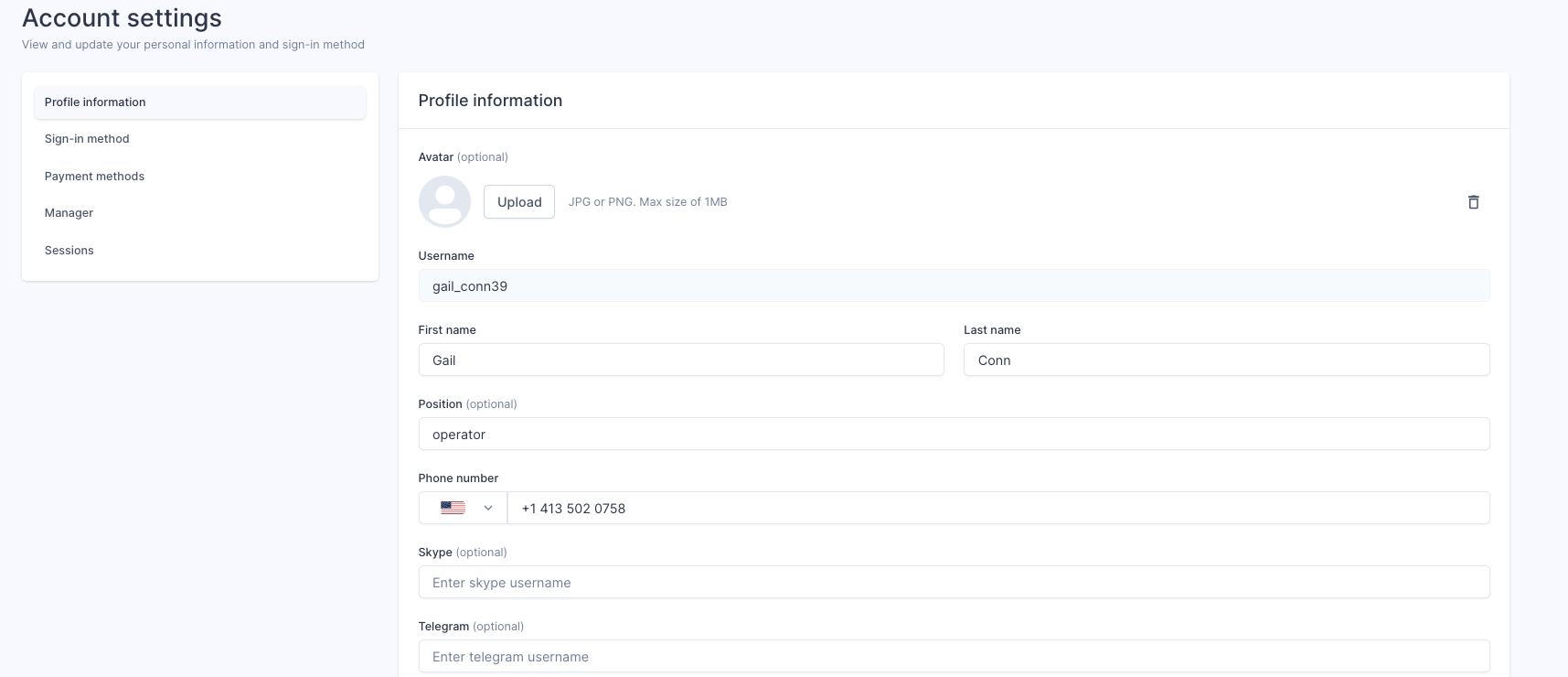Click the phone number input
This screenshot has height=677, width=1568.
click(998, 508)
